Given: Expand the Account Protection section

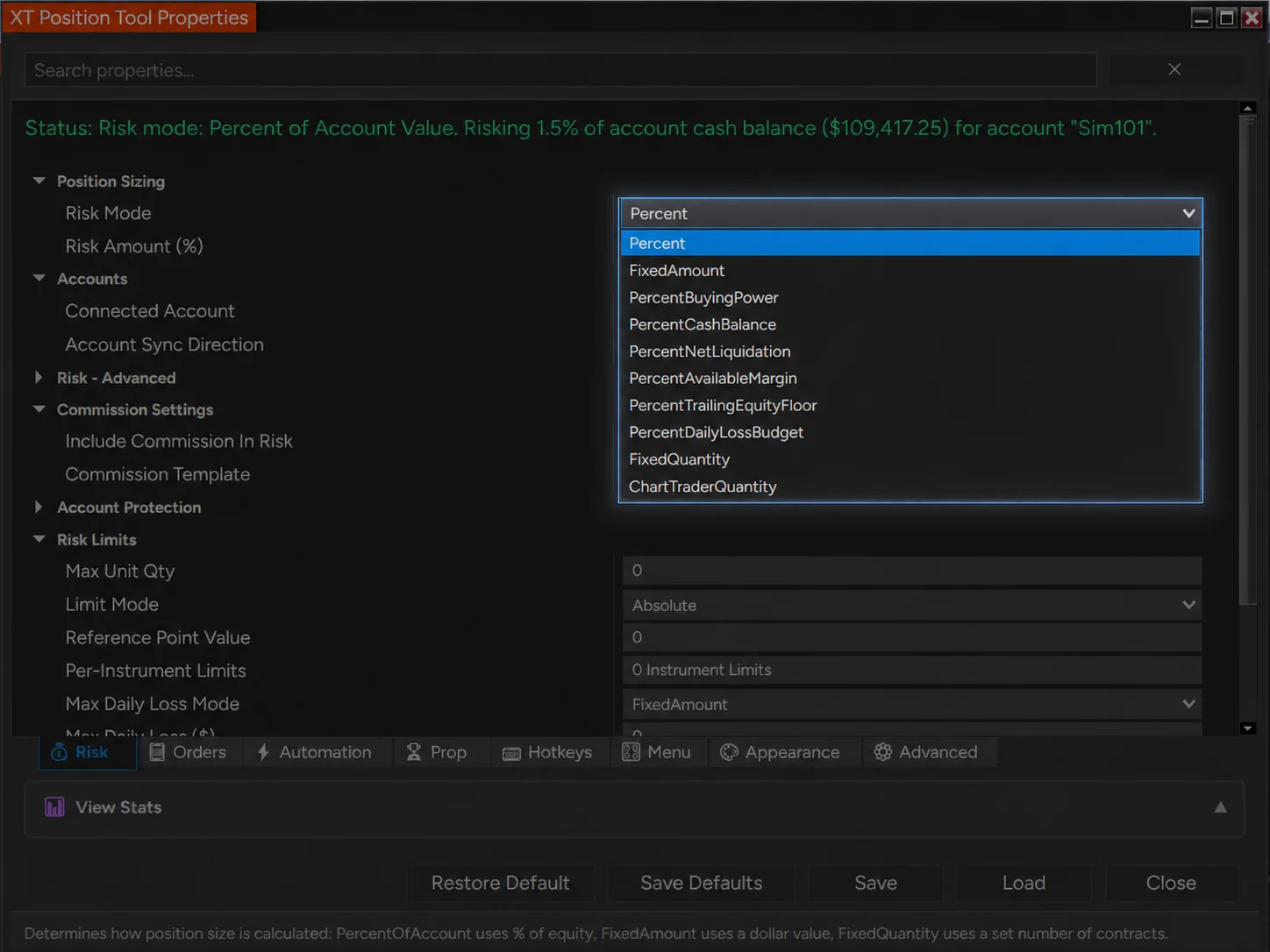Looking at the screenshot, I should coord(39,507).
